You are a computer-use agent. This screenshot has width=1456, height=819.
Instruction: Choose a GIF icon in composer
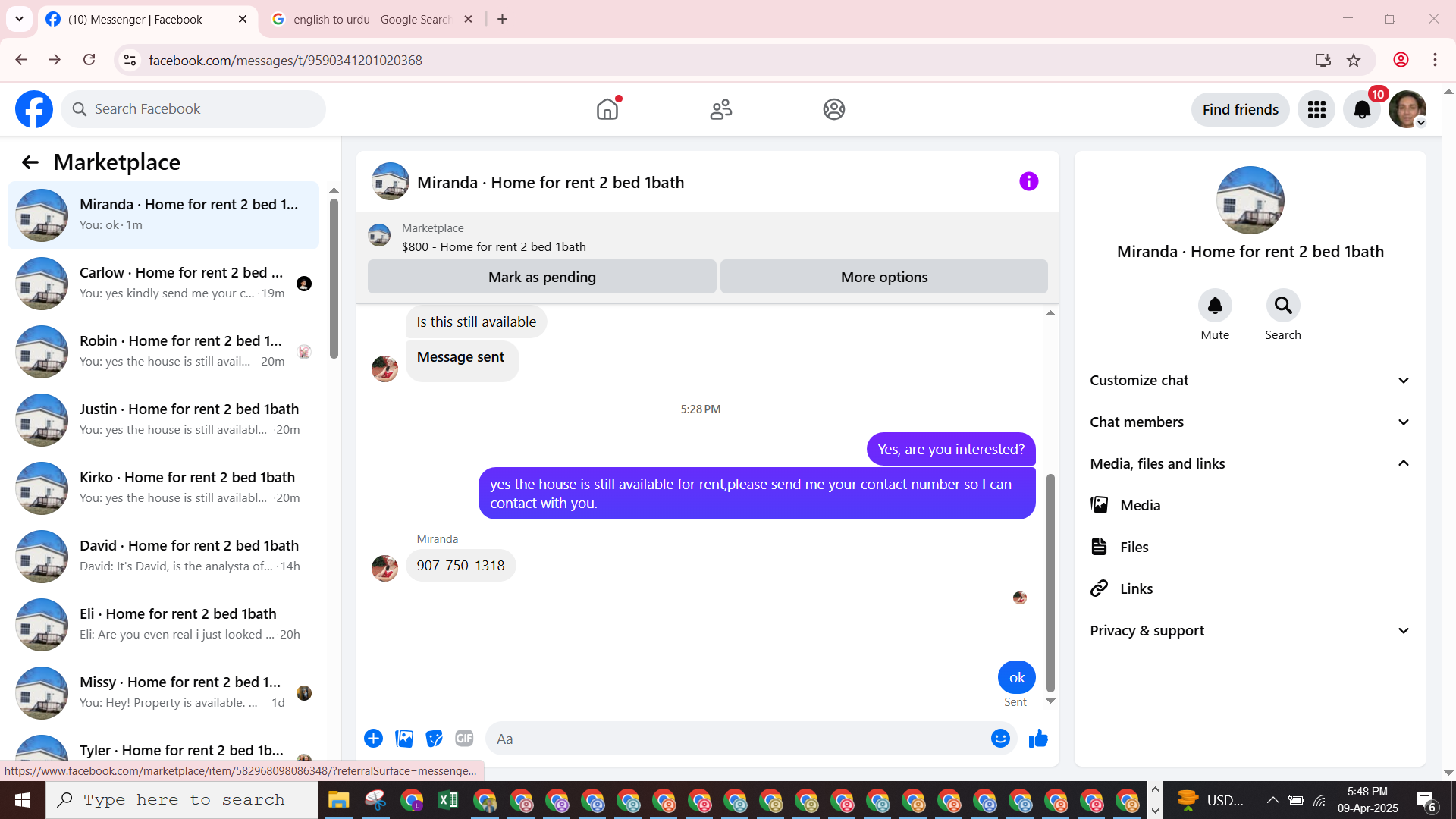(464, 739)
